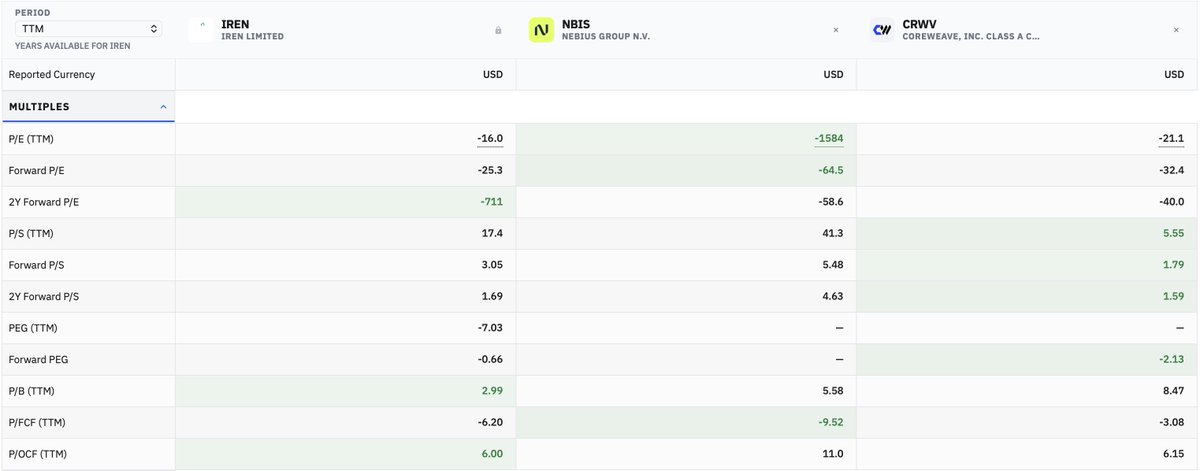
Task: Click the CoreWeave logo icon
Action: (881, 30)
